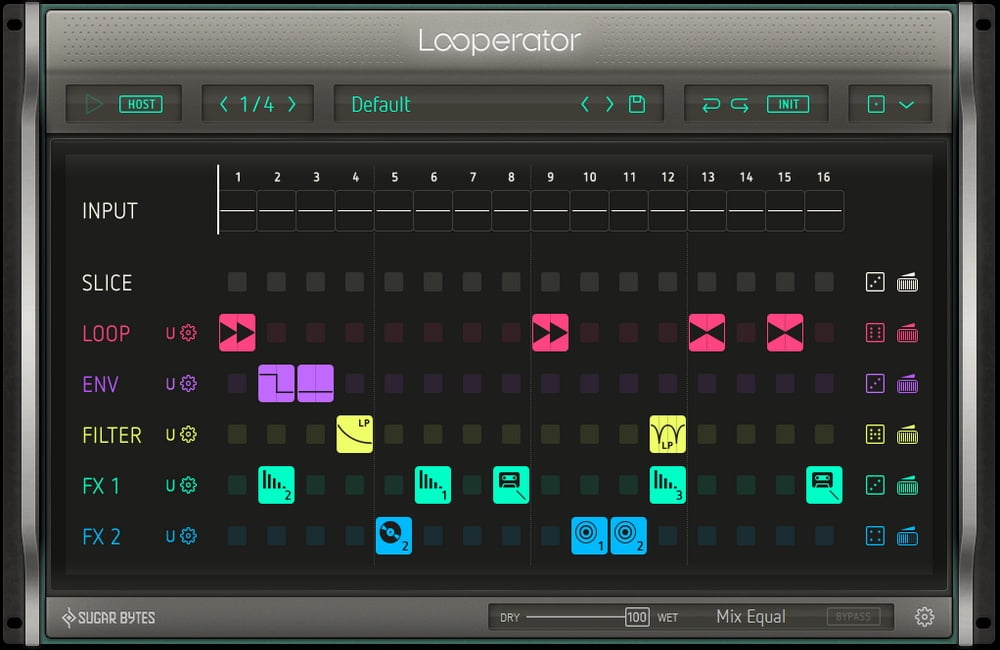Click the 100 mix value box
The image size is (1000, 650).
(637, 617)
